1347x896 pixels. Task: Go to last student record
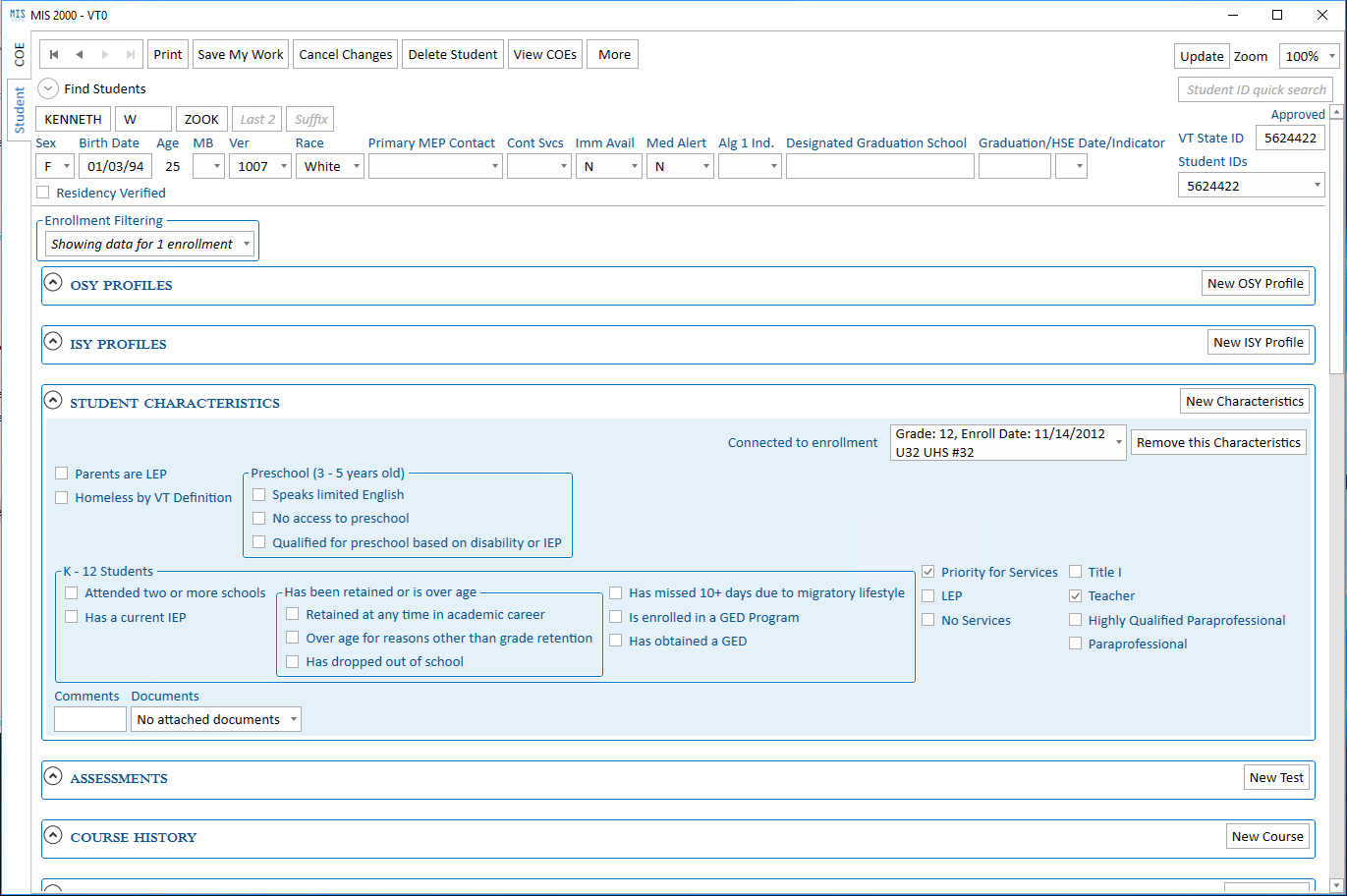pyautogui.click(x=131, y=55)
